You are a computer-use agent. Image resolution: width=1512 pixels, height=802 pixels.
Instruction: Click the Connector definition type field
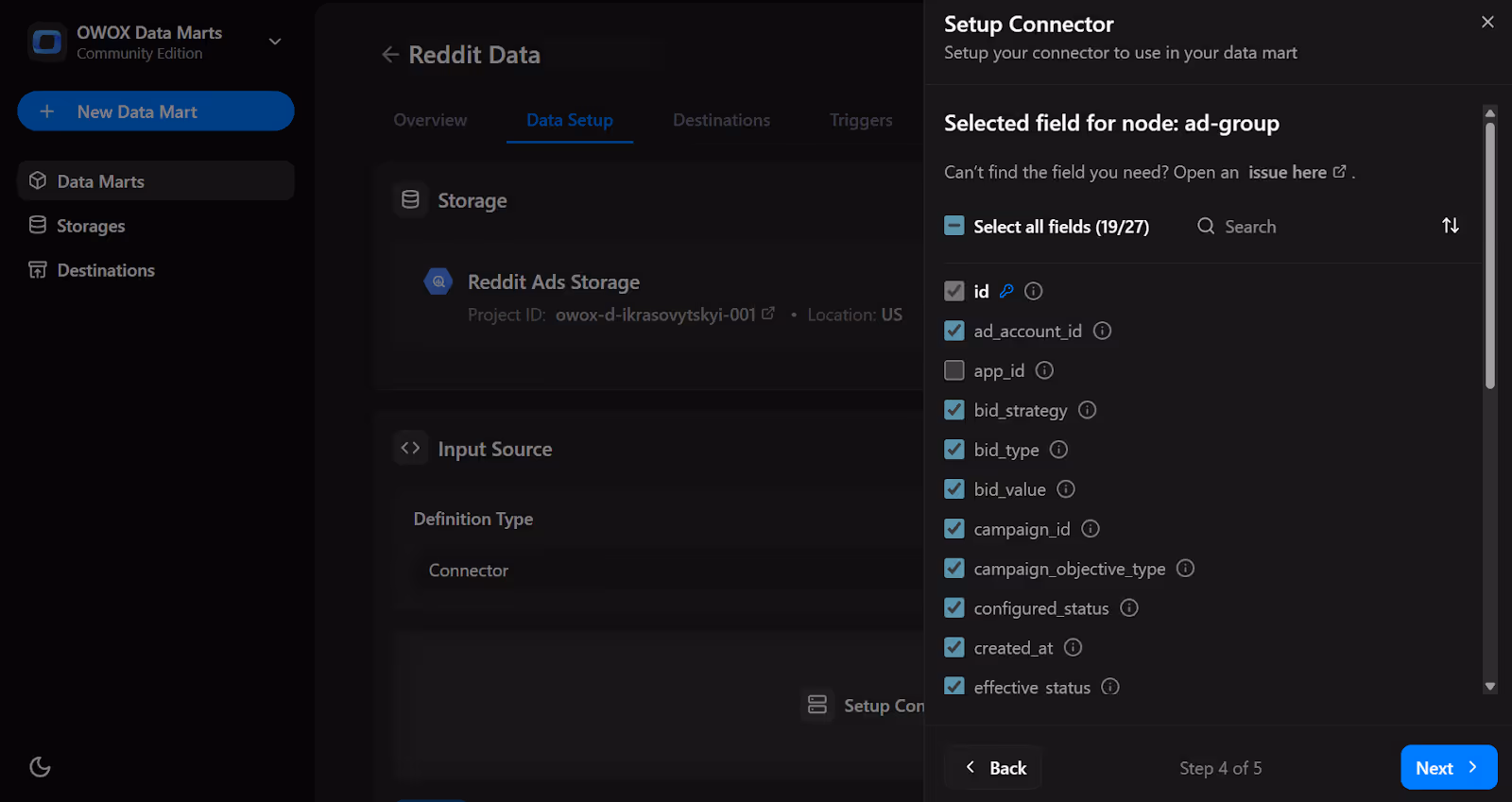tap(666, 571)
